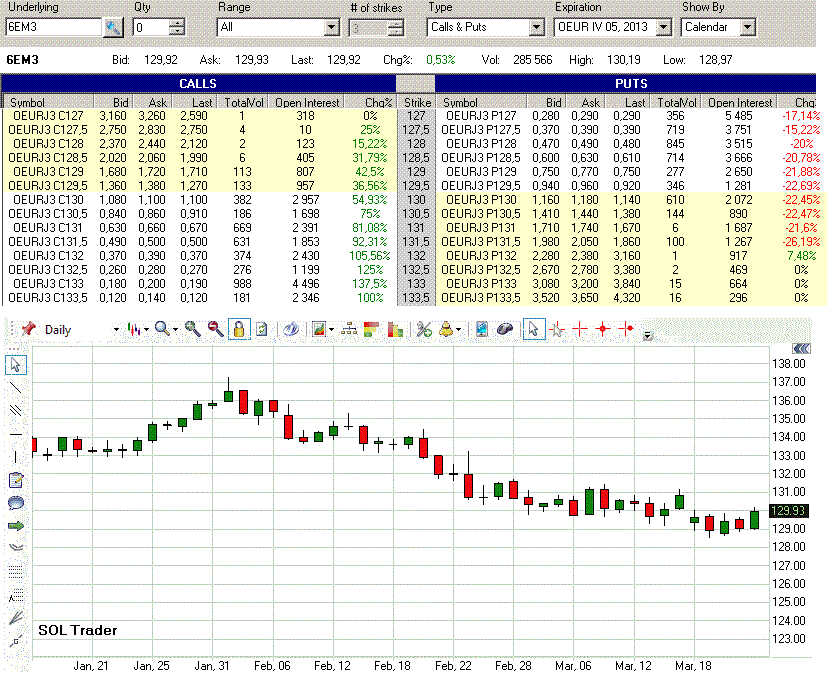The width and height of the screenshot is (828, 687).
Task: Click the colored column histogram icon
Action: pos(395,330)
